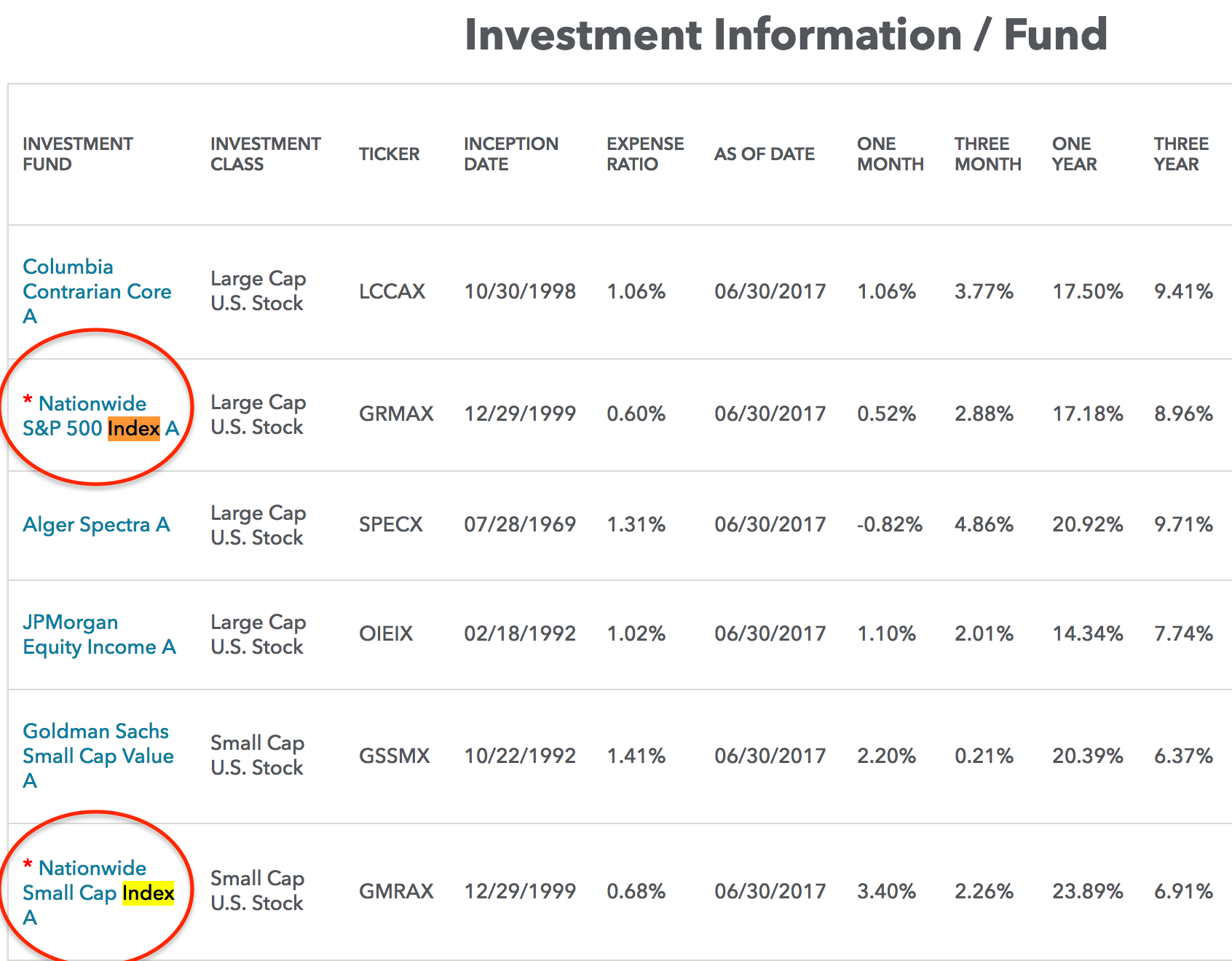Screen dimensions: 1232x961
Task: Sort by the Expense Ratio column header
Action: click(644, 154)
